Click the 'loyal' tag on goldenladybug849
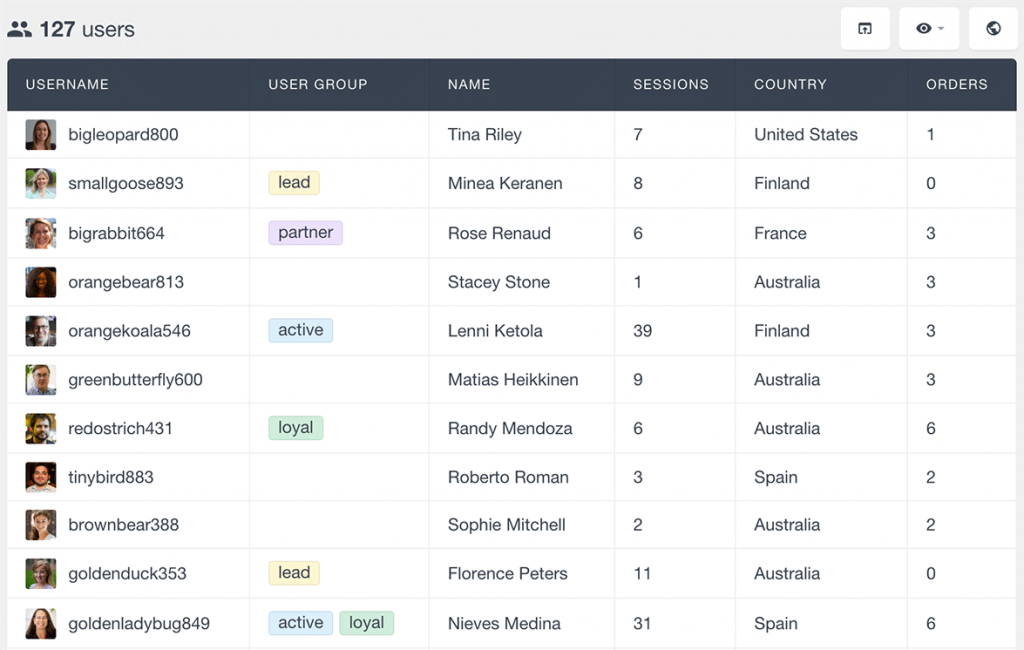The height and width of the screenshot is (650, 1024). [x=367, y=622]
